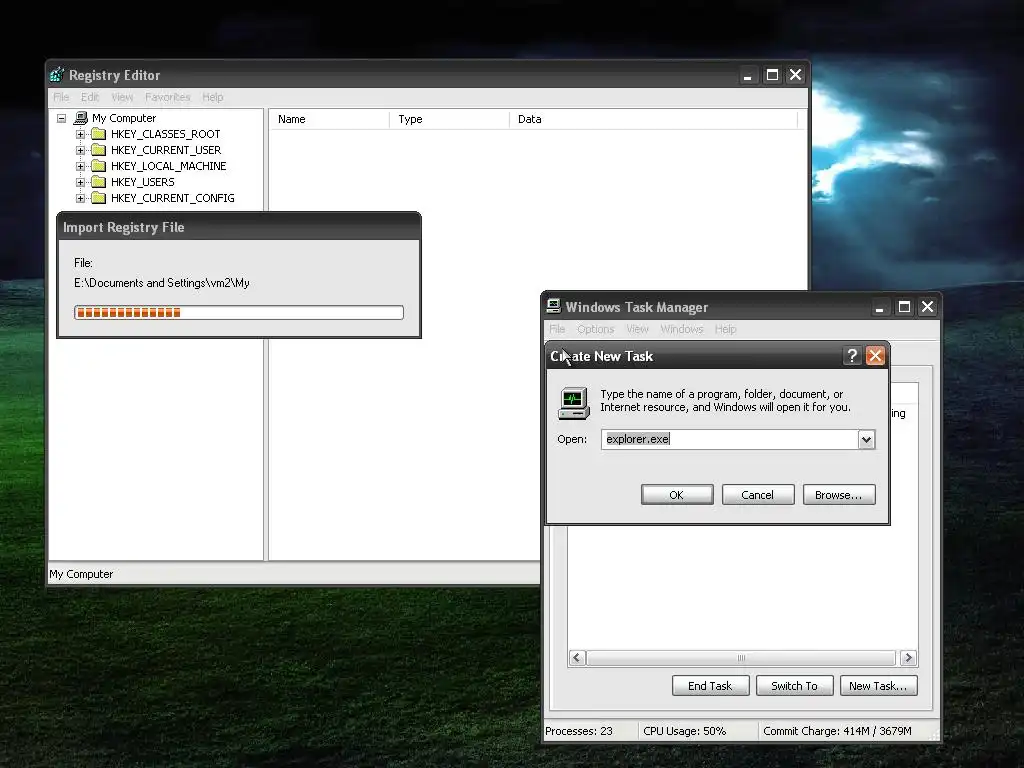The width and height of the screenshot is (1024, 768).
Task: Click the HKEY_CURRENT_CONFIG folder icon
Action: [x=99, y=198]
